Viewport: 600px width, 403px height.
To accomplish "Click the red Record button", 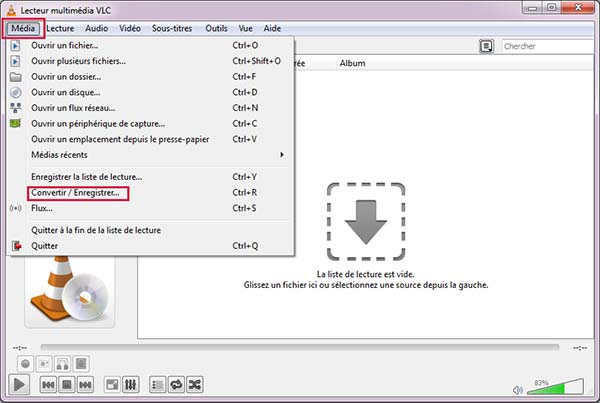I will click(x=25, y=364).
